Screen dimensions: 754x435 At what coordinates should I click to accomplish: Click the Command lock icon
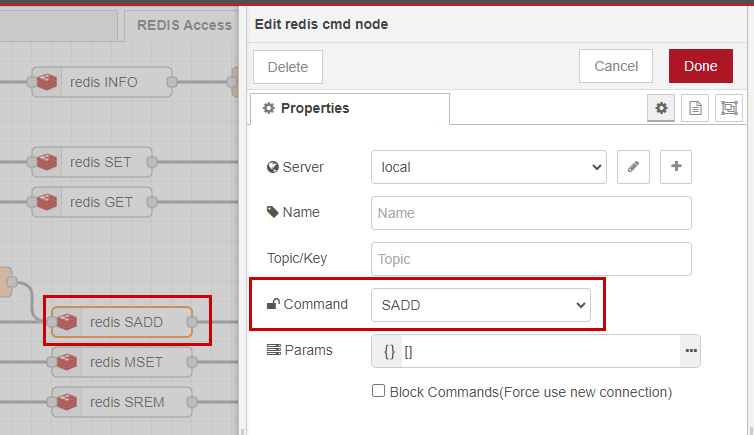tap(273, 304)
